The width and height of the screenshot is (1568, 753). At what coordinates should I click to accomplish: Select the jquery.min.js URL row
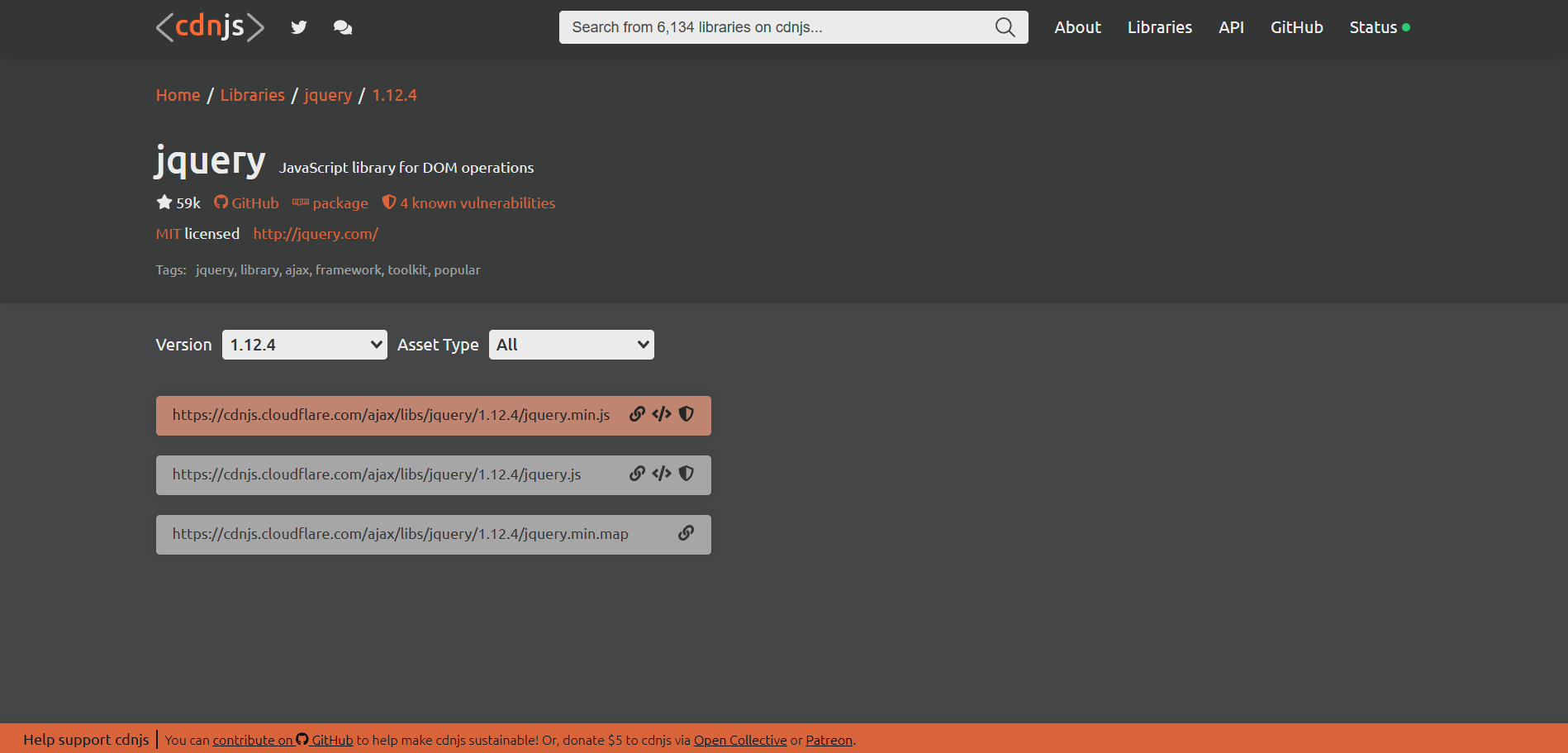[434, 416]
